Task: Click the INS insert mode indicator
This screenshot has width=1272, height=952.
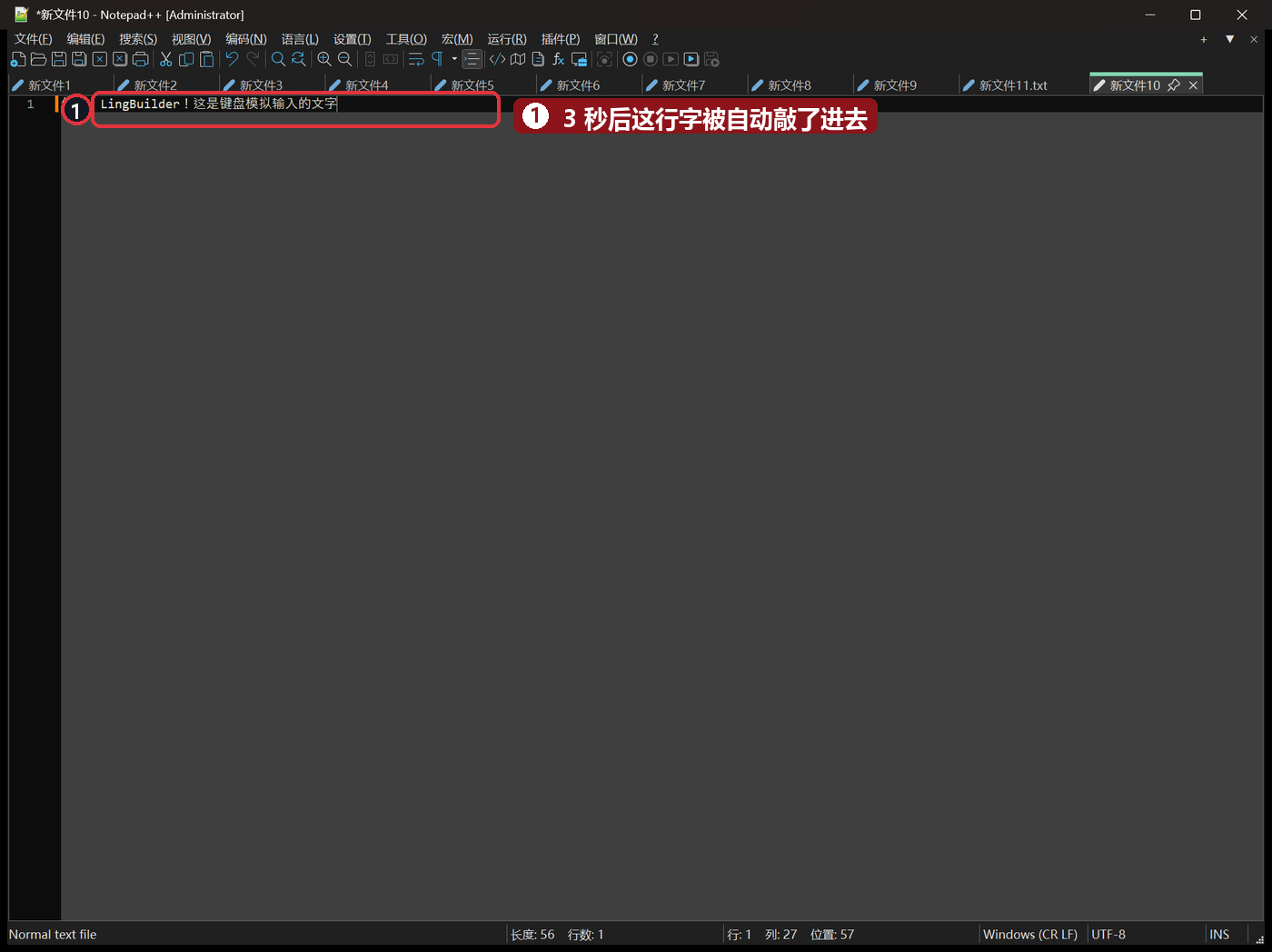Action: (x=1219, y=935)
